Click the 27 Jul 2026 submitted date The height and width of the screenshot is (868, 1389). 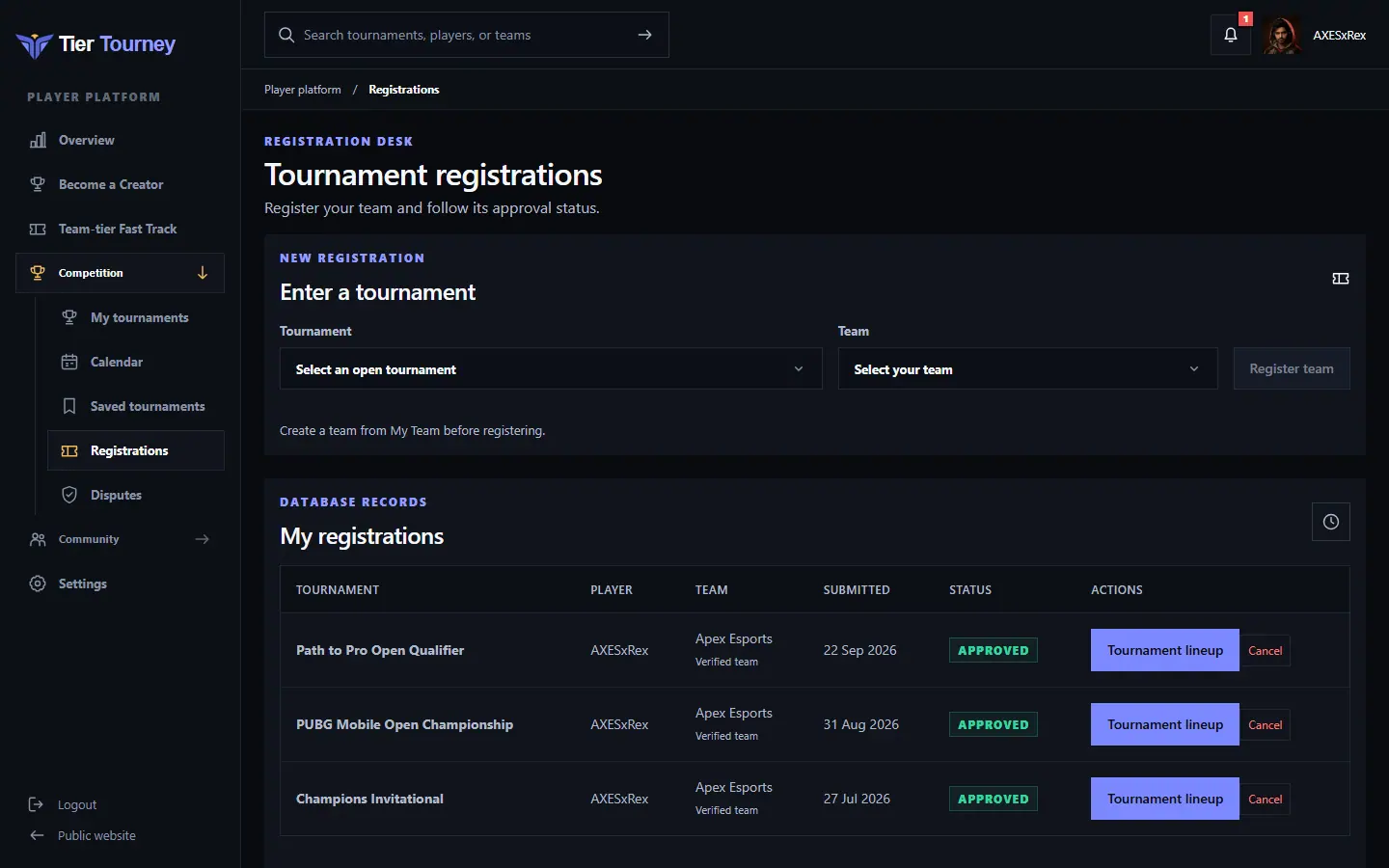(857, 800)
